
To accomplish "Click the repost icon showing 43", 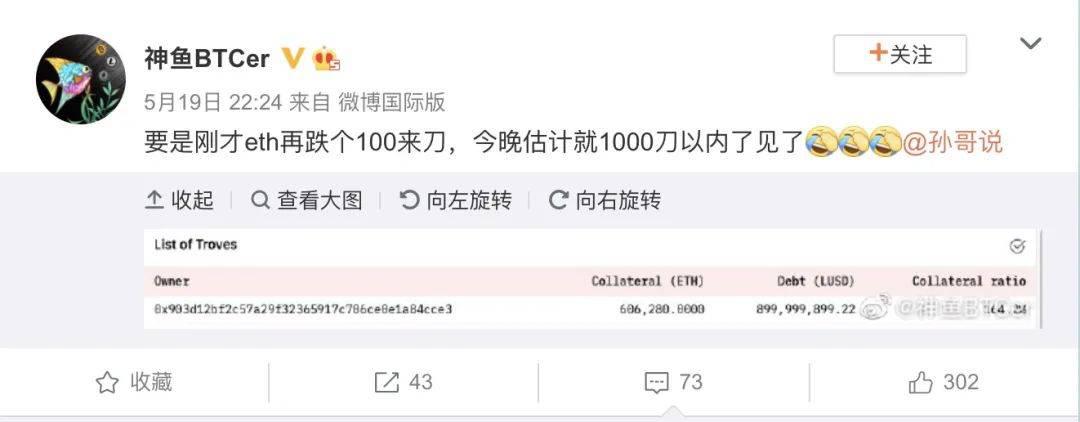I will tap(386, 382).
